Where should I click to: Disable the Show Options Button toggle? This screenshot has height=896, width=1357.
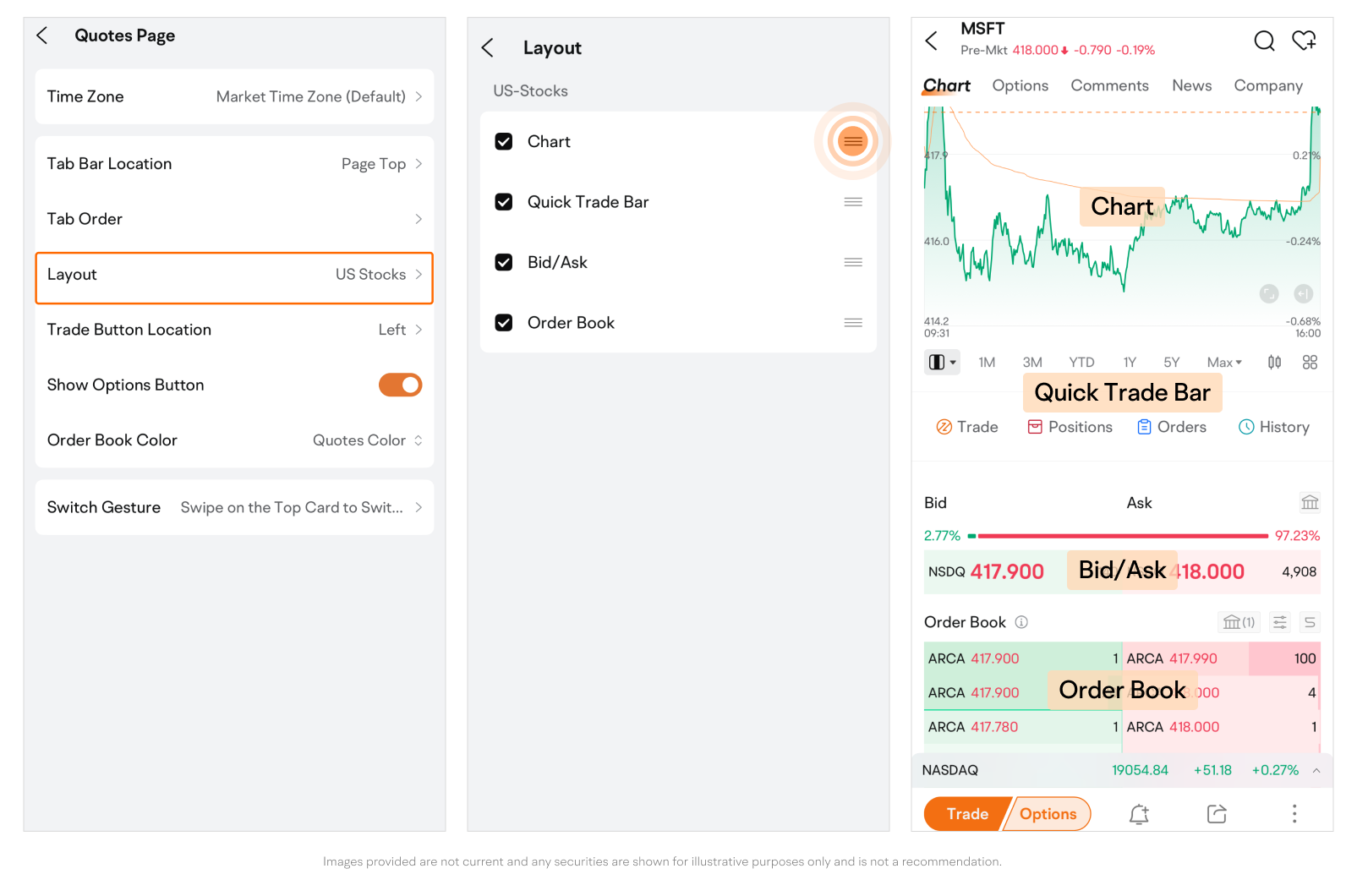[400, 385]
